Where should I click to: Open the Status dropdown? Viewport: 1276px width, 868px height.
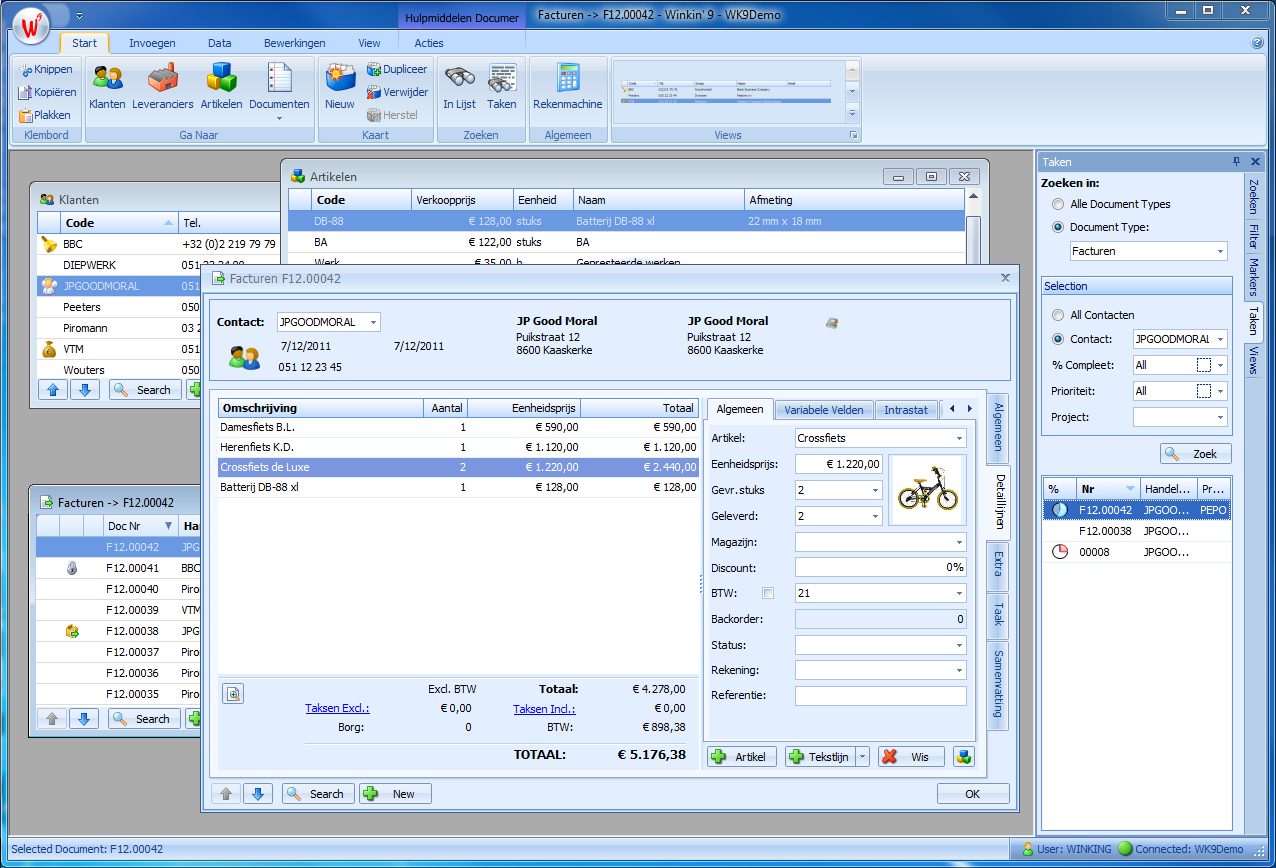coord(959,646)
